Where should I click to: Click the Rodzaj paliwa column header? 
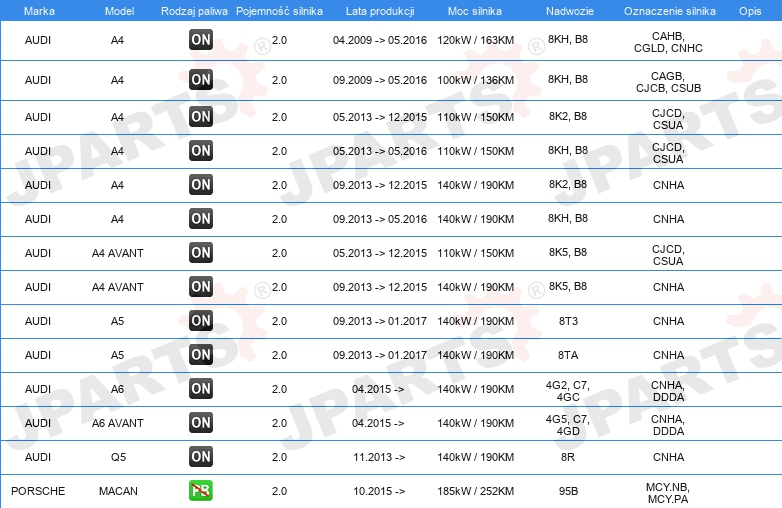click(194, 11)
